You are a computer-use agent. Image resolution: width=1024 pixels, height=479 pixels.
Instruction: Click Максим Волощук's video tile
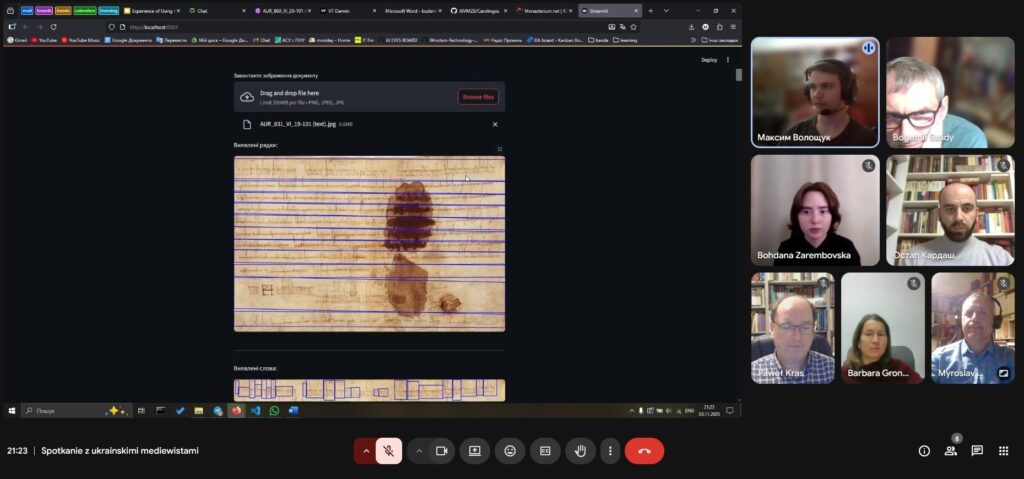(x=814, y=92)
